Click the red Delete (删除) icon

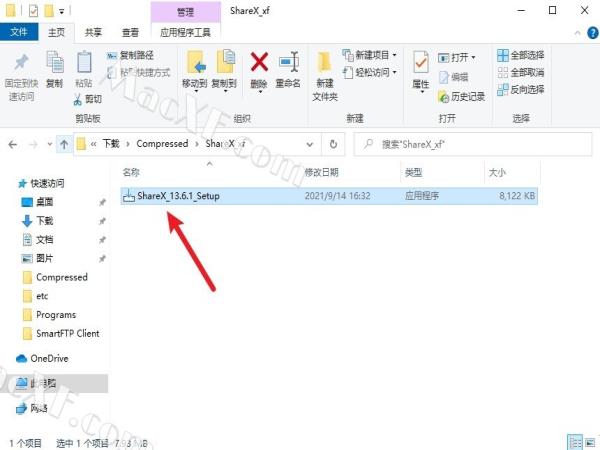(x=259, y=62)
